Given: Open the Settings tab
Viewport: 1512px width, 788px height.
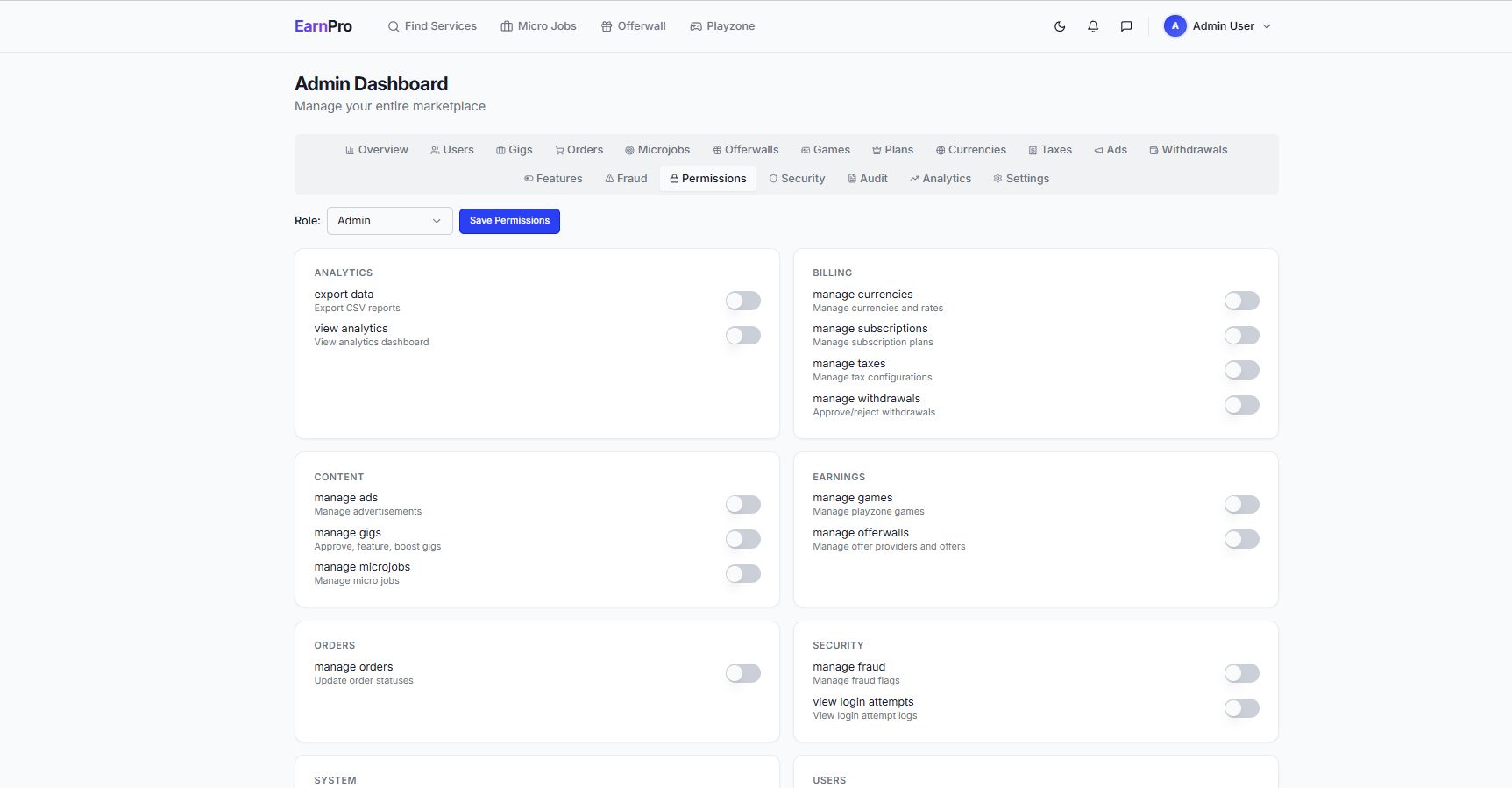Looking at the screenshot, I should tap(1020, 179).
